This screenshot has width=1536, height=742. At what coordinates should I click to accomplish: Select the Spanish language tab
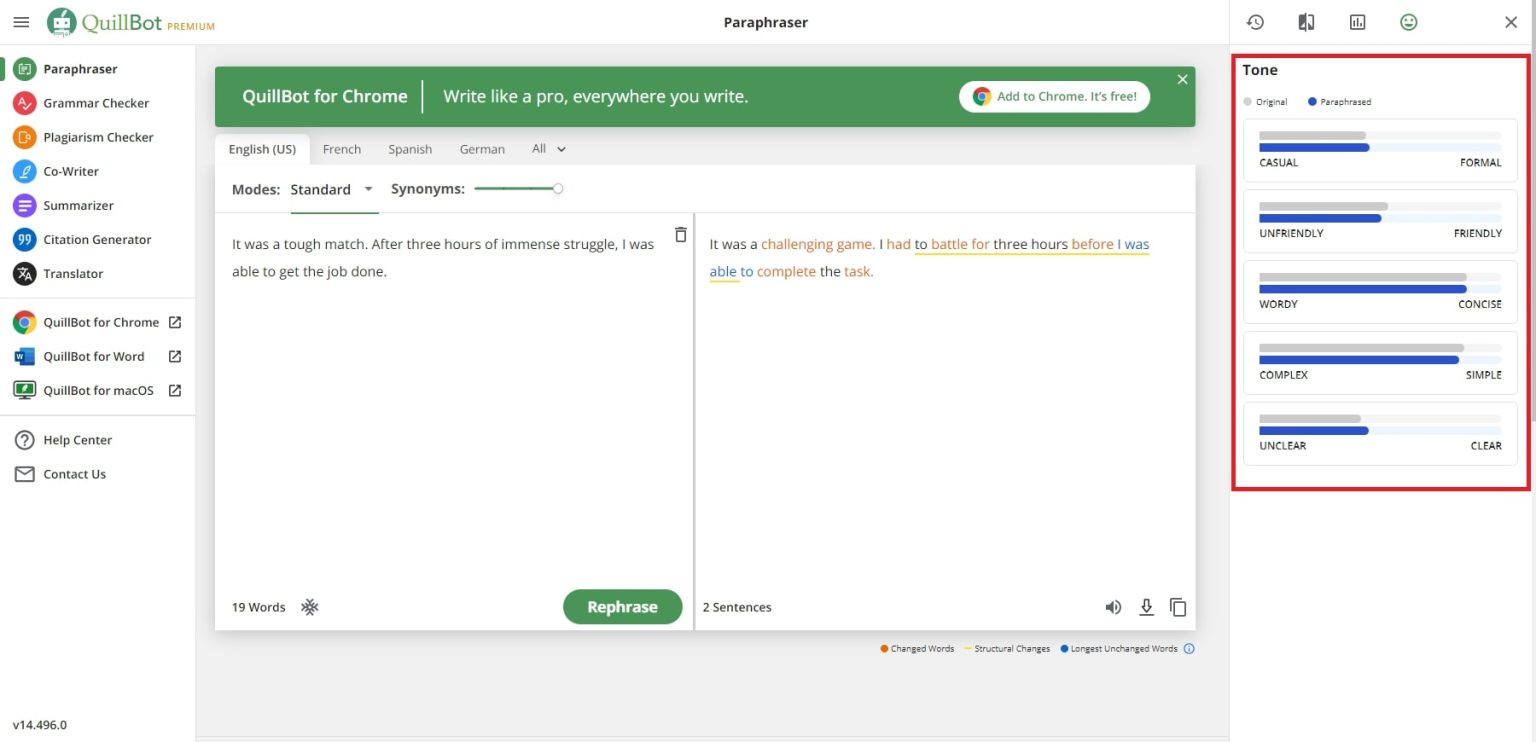click(410, 149)
